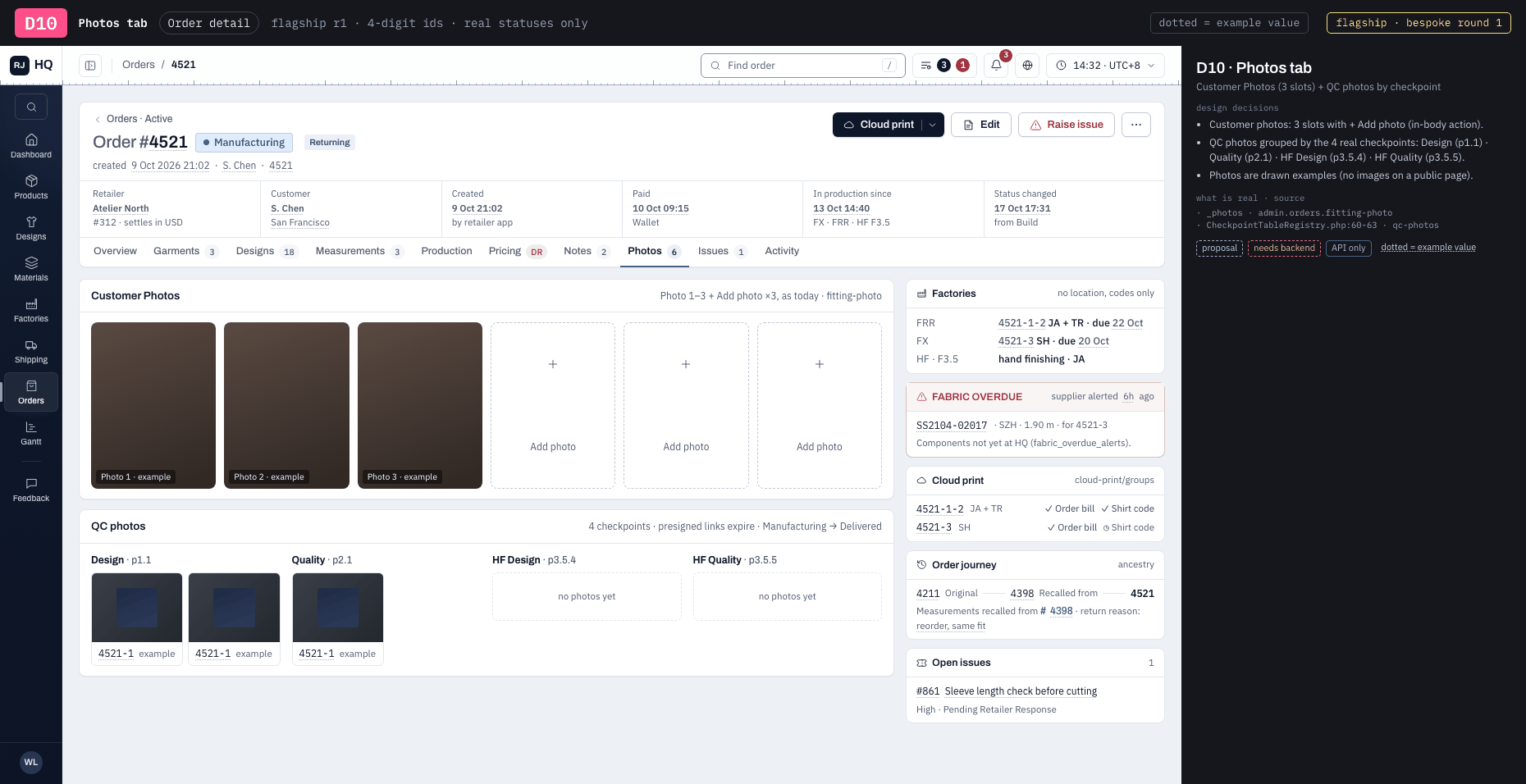Click the Order detail pill in header
This screenshot has height=784, width=1526.
click(x=208, y=23)
